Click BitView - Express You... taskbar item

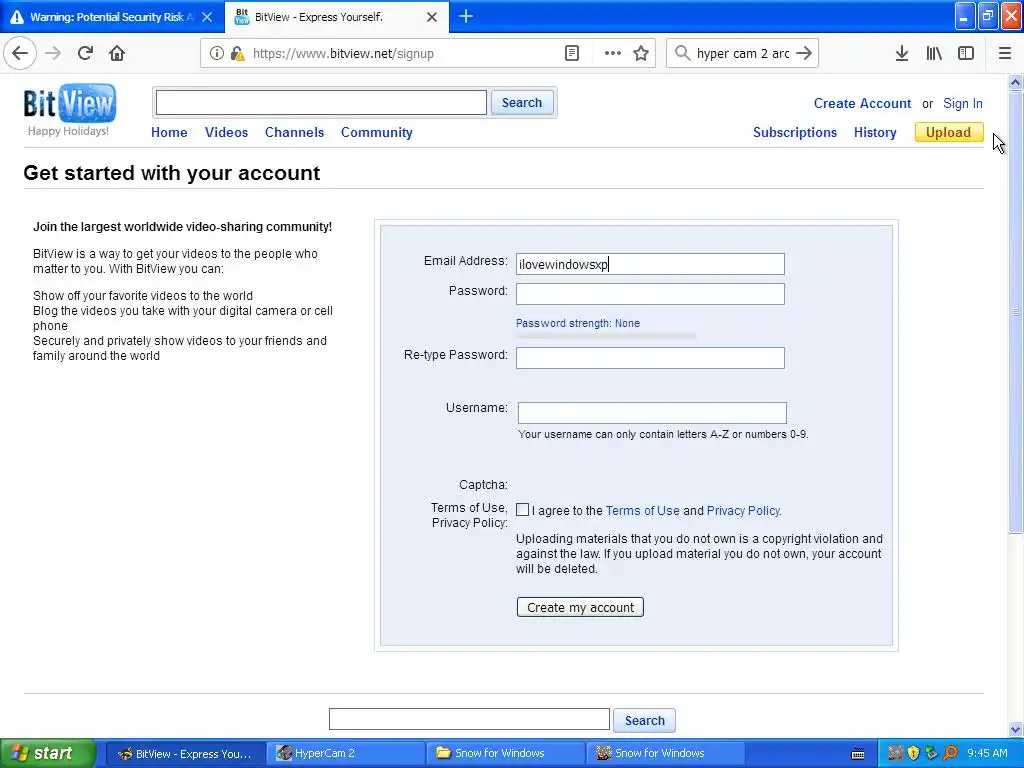coord(185,754)
